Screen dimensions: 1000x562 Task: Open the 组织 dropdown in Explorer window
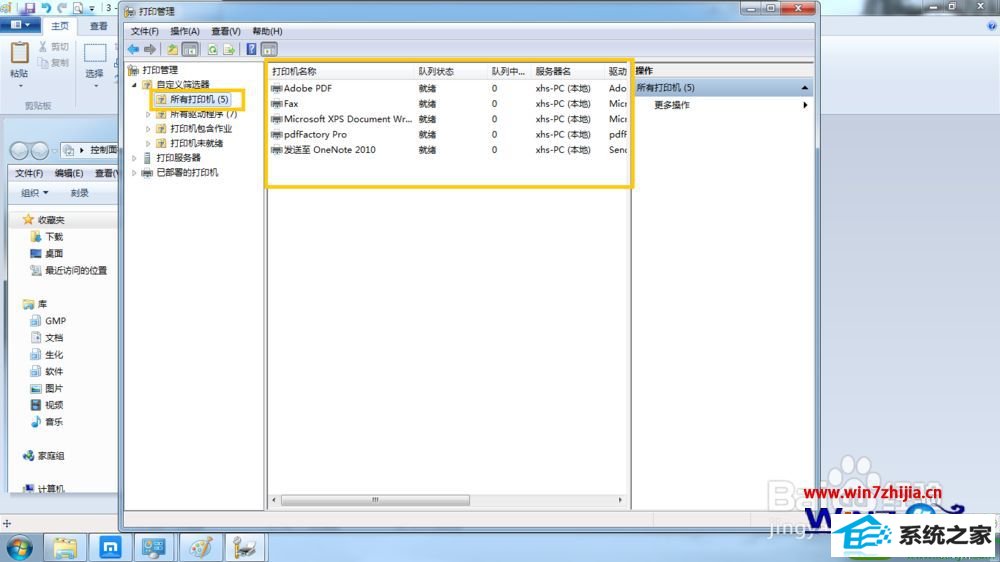pyautogui.click(x=34, y=193)
